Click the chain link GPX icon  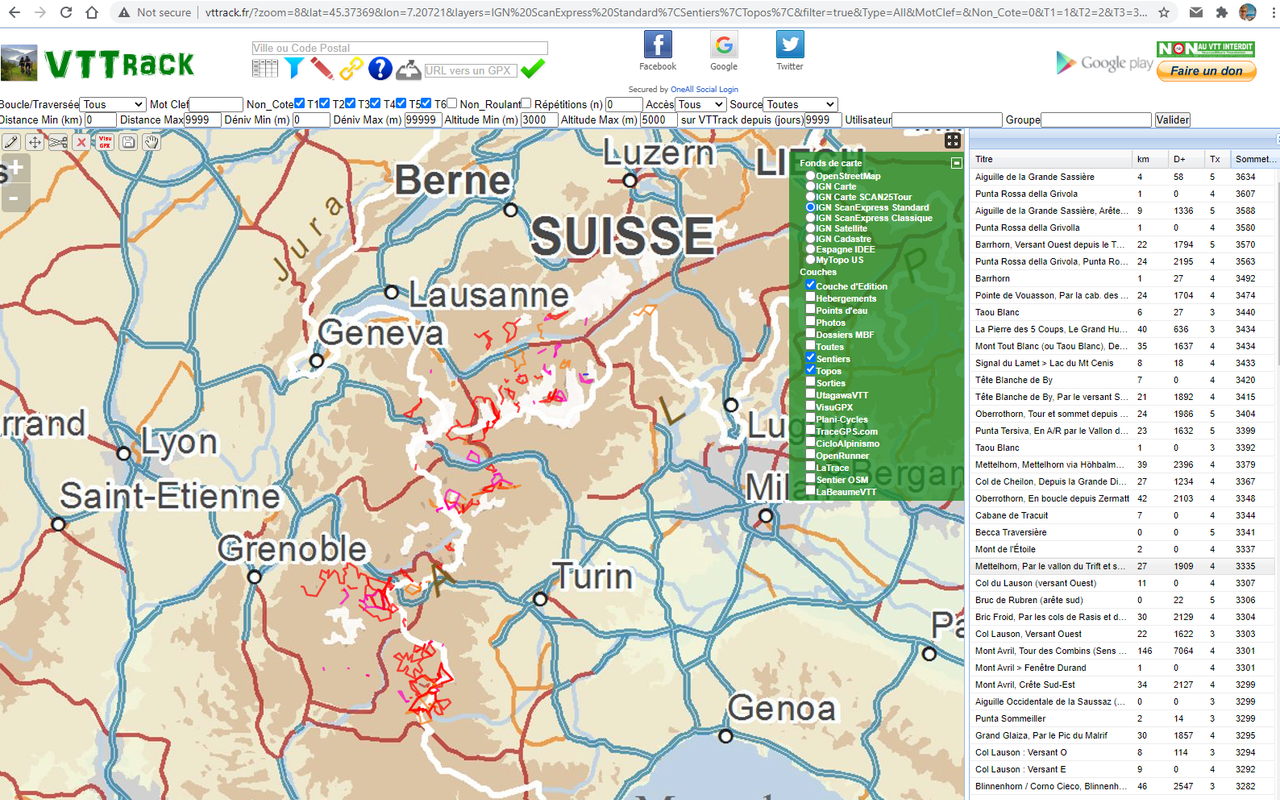coord(350,68)
